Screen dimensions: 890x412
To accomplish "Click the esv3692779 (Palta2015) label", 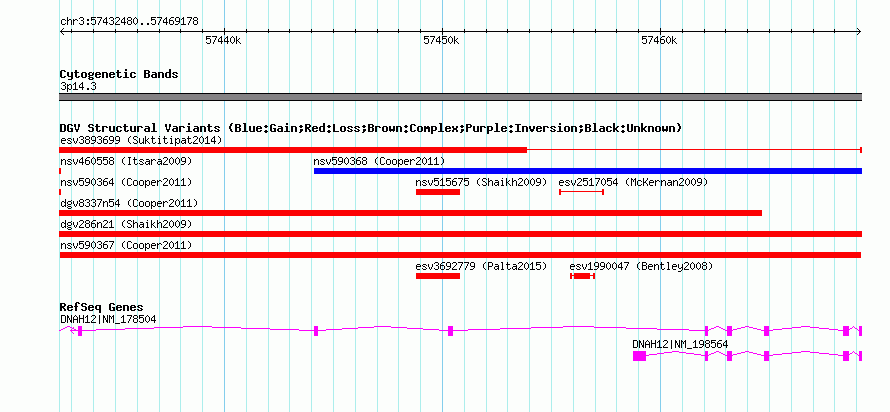I will pos(481,266).
